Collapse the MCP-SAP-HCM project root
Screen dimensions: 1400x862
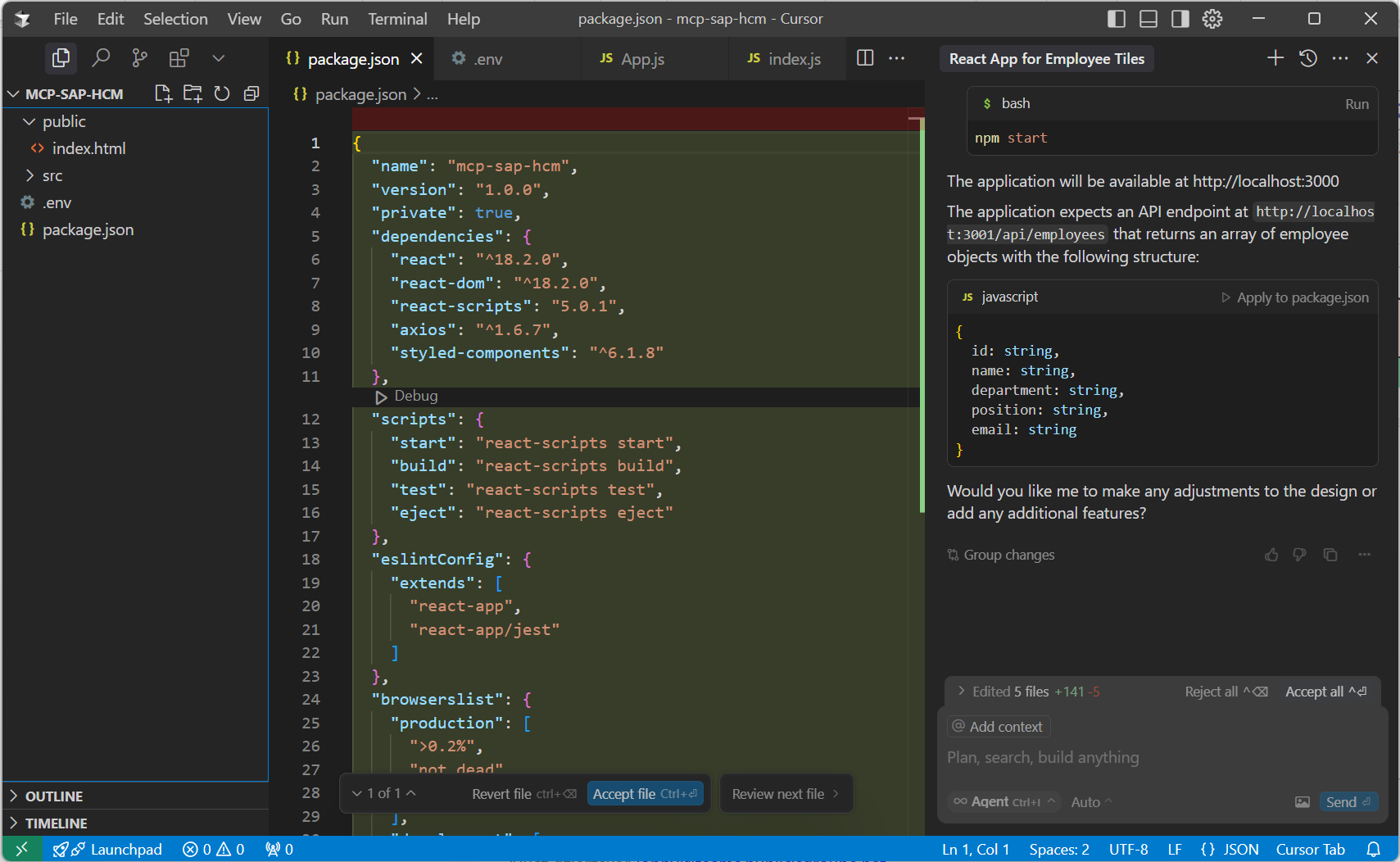pos(74,94)
